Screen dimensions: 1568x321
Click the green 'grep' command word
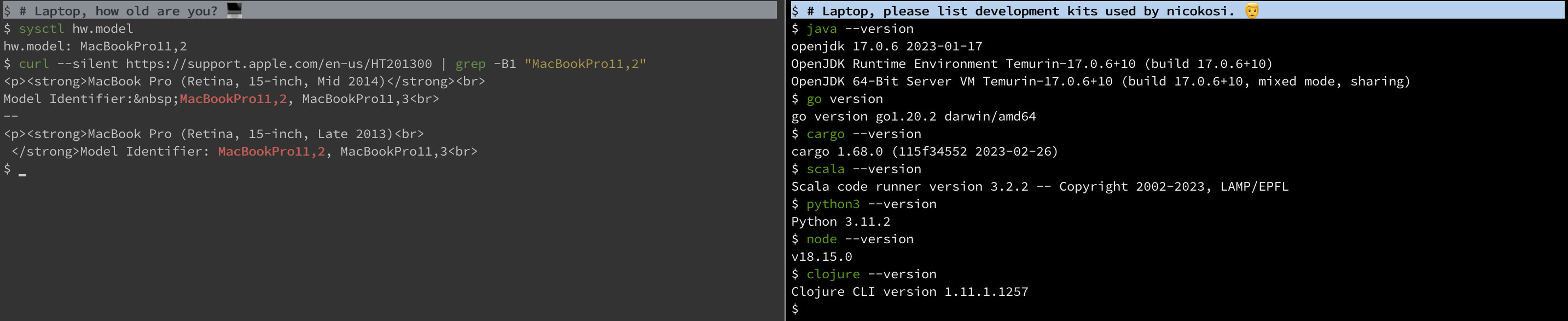471,64
